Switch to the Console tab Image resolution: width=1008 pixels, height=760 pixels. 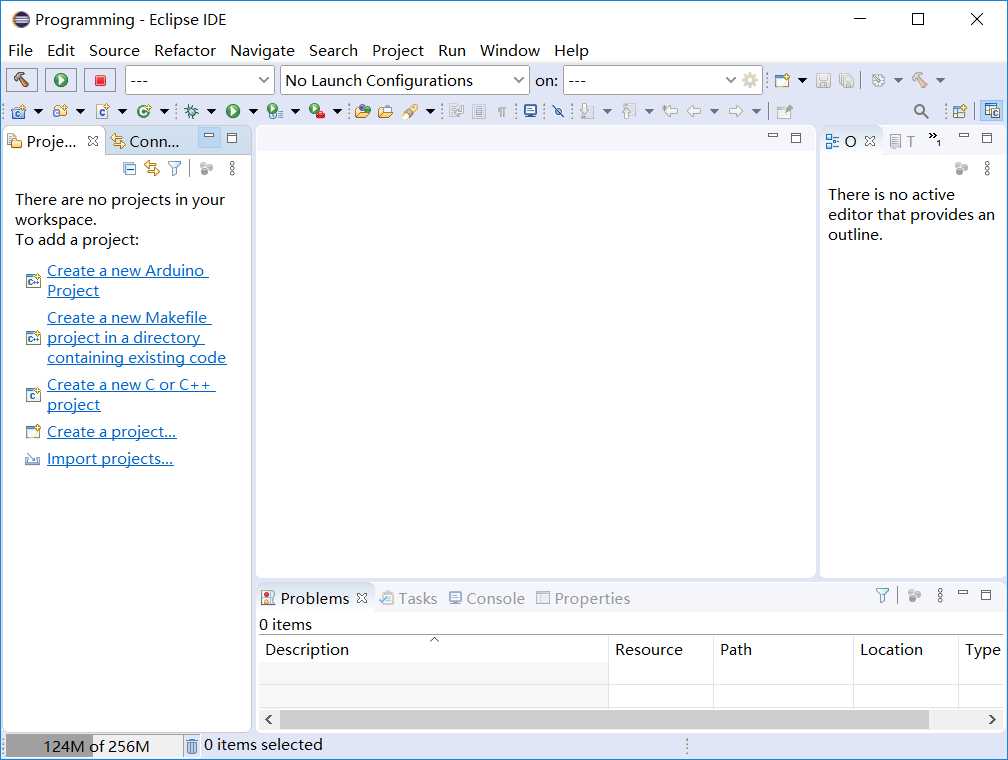[487, 598]
